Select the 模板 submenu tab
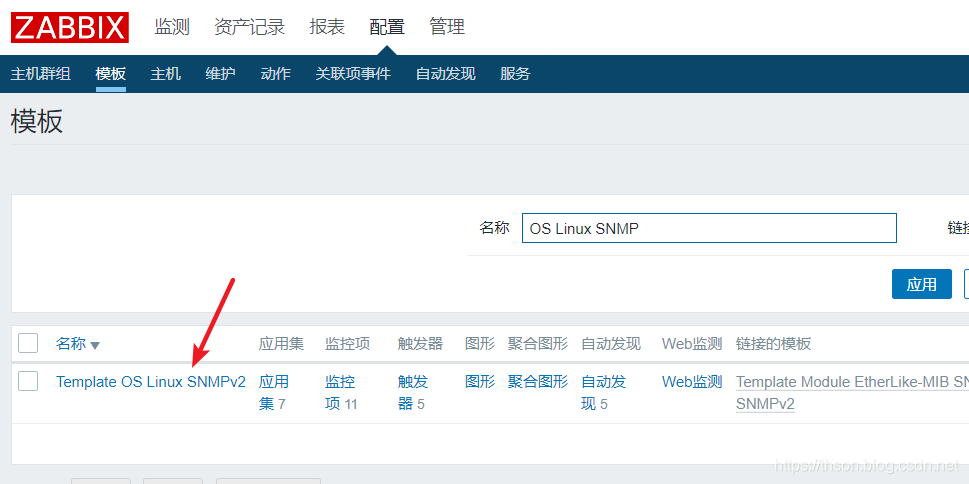 click(111, 74)
